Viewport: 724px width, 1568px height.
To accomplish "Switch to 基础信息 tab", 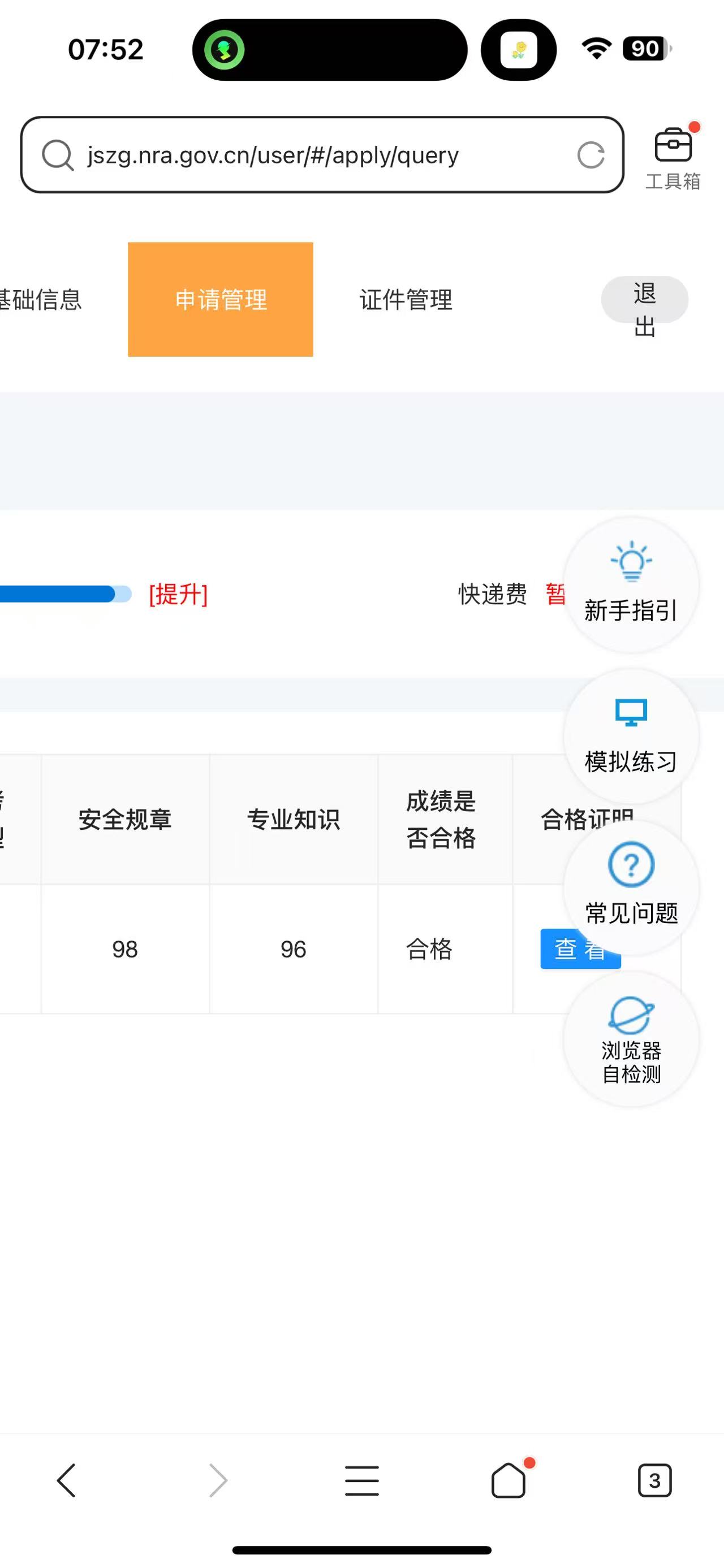I will [41, 300].
